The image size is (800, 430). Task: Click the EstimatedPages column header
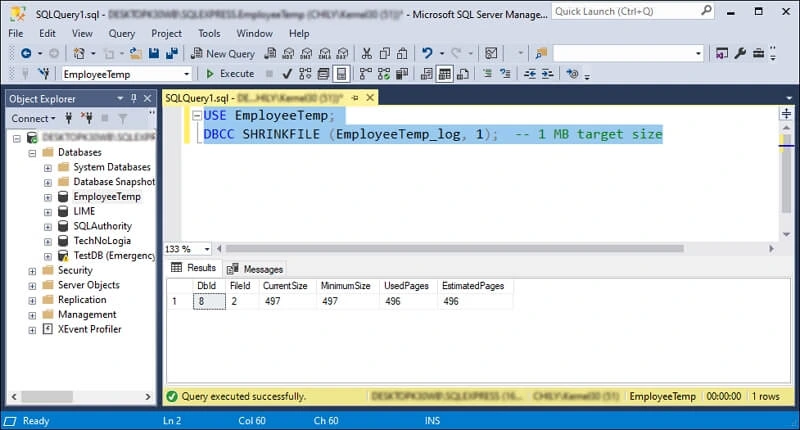click(473, 286)
